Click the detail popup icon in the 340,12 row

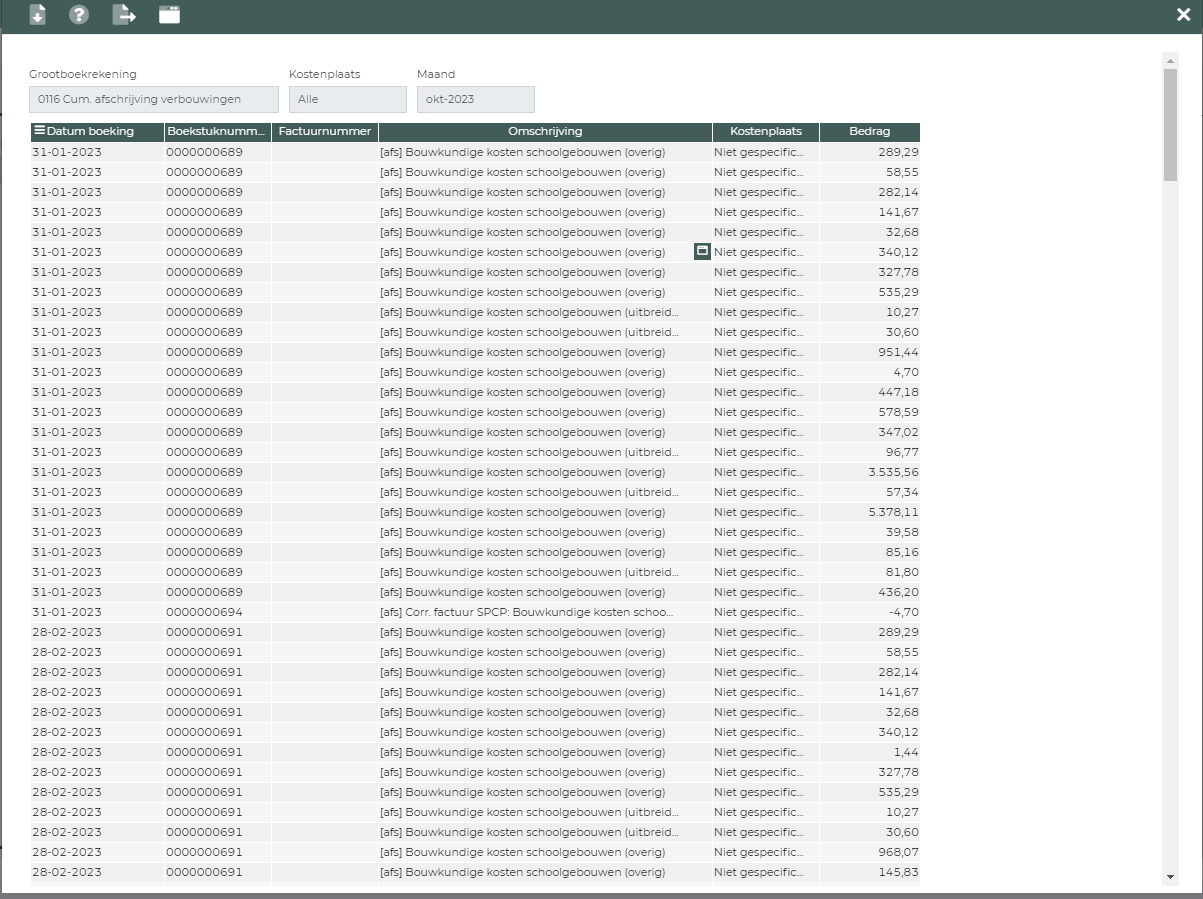click(702, 252)
